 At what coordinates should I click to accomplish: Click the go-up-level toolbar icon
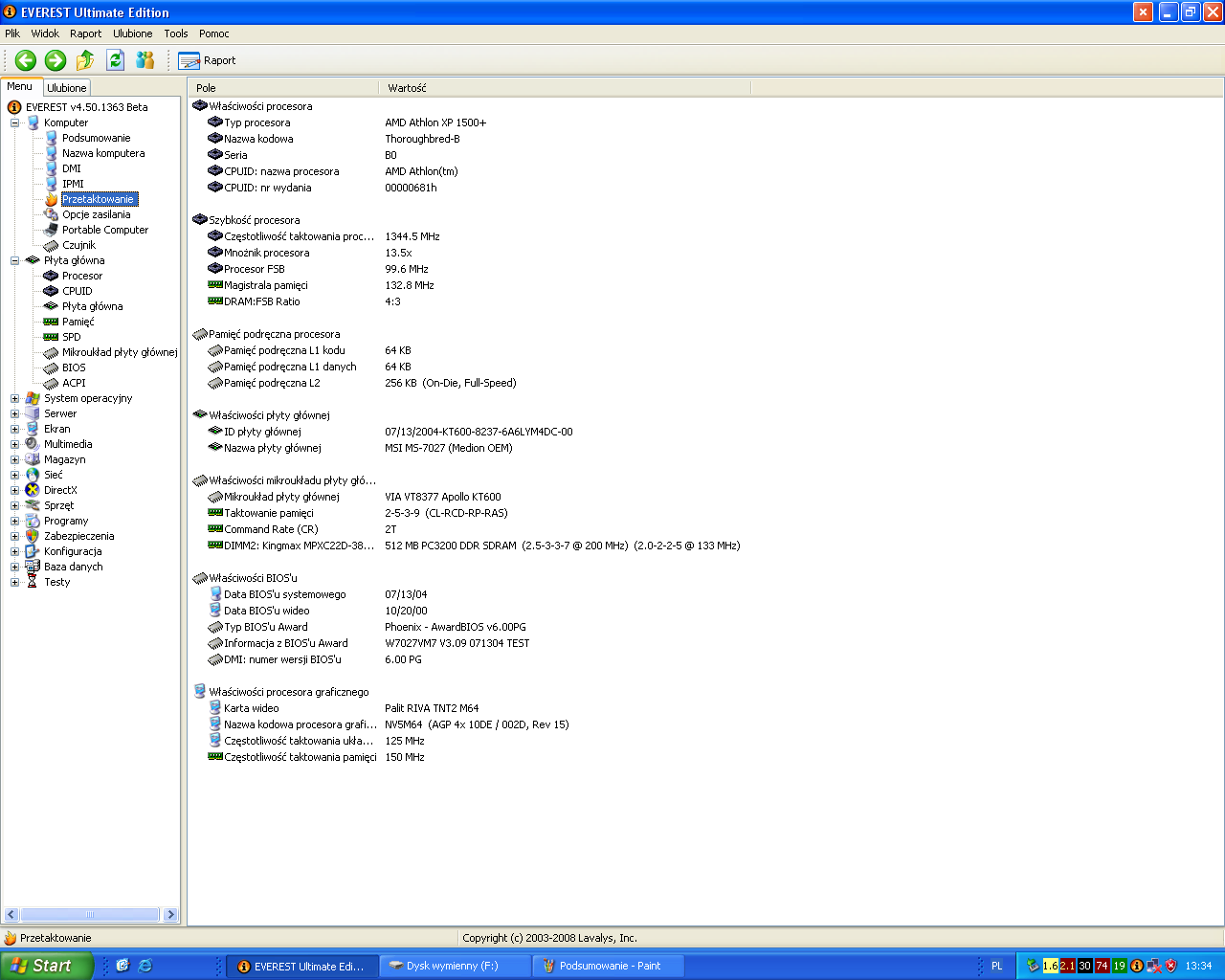coord(85,60)
